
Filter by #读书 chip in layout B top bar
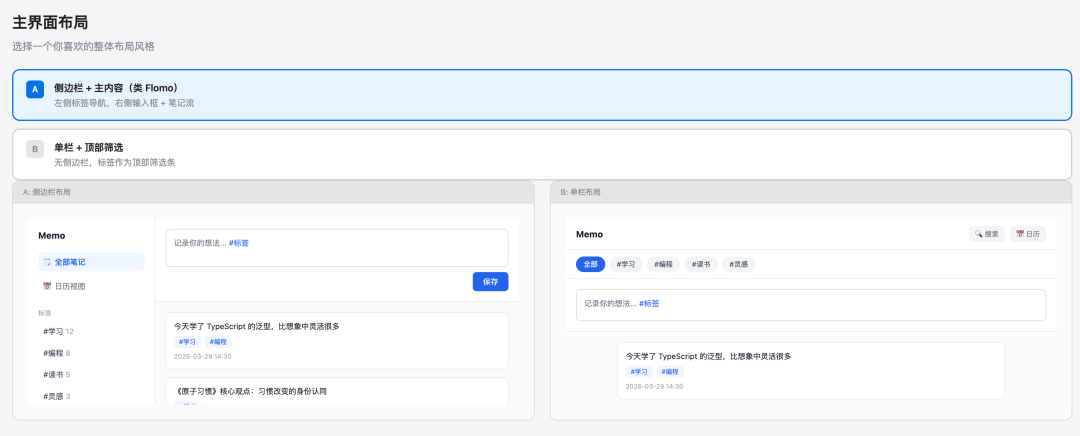pyautogui.click(x=700, y=264)
